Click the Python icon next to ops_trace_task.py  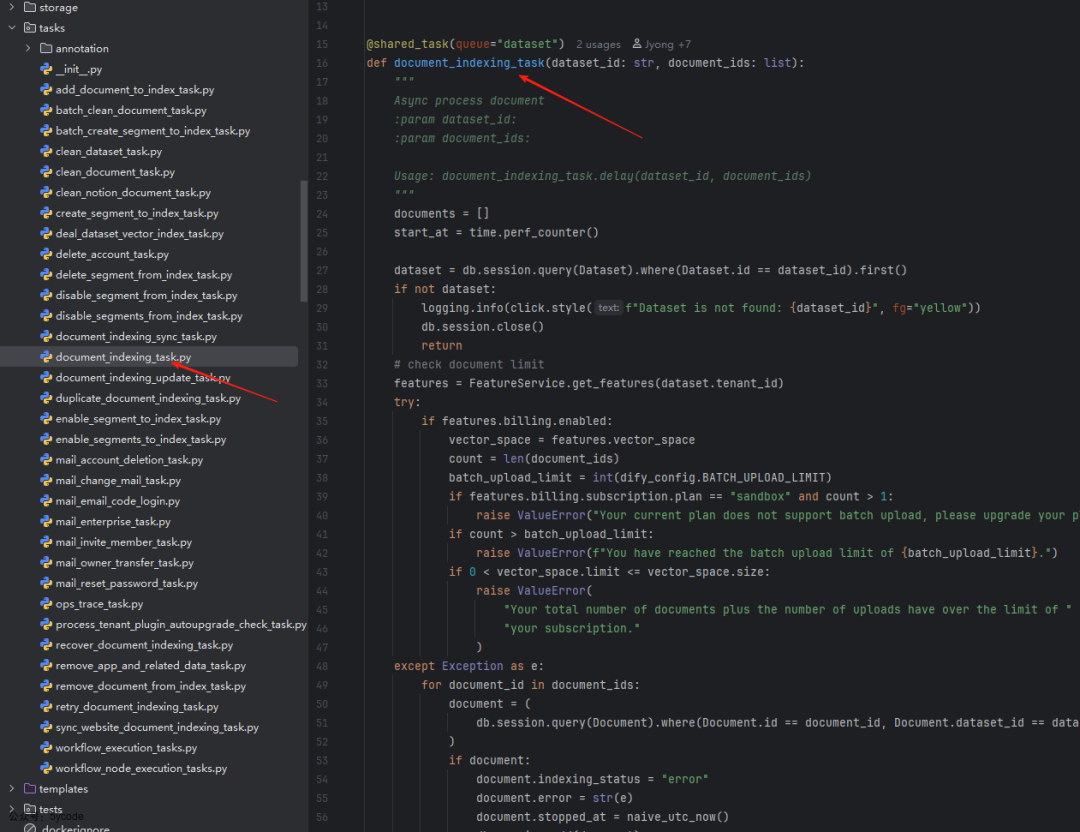(x=46, y=604)
